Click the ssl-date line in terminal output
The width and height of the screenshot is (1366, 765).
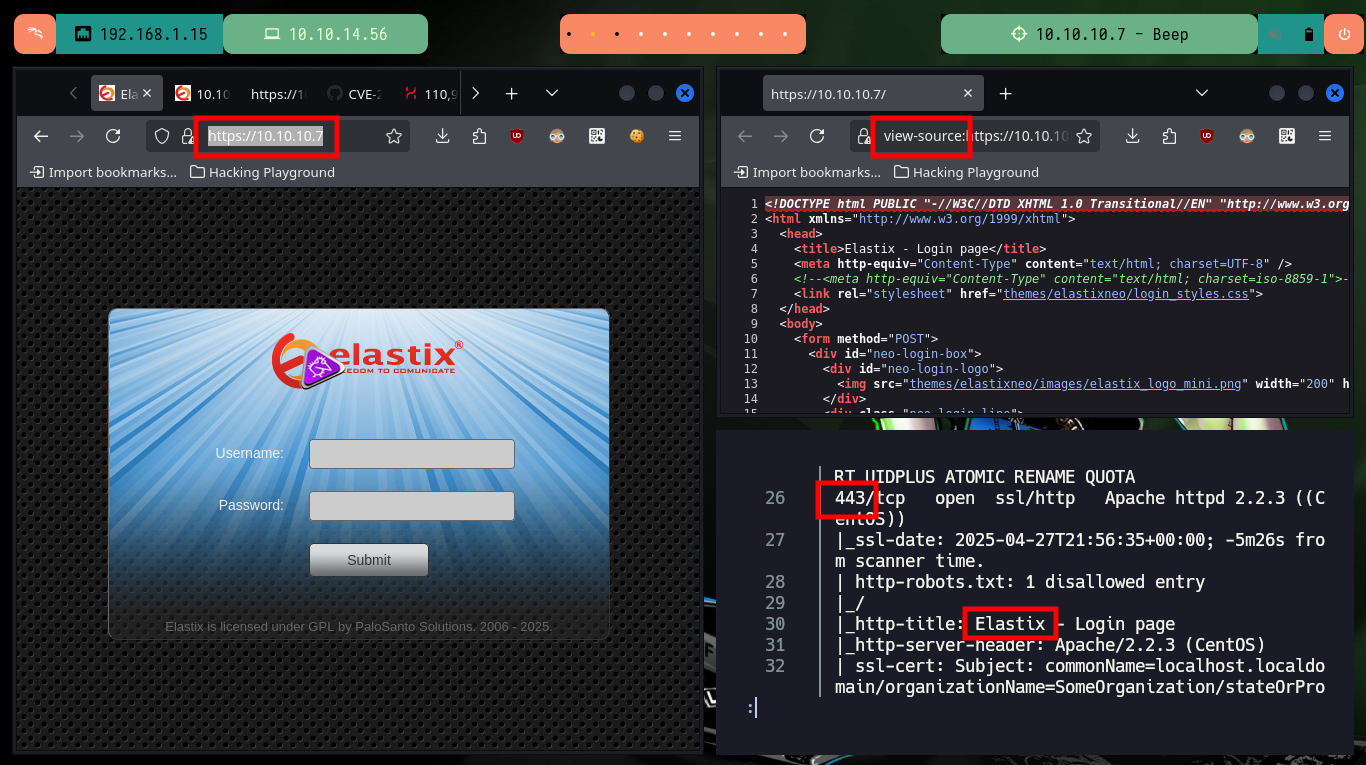(x=1080, y=551)
